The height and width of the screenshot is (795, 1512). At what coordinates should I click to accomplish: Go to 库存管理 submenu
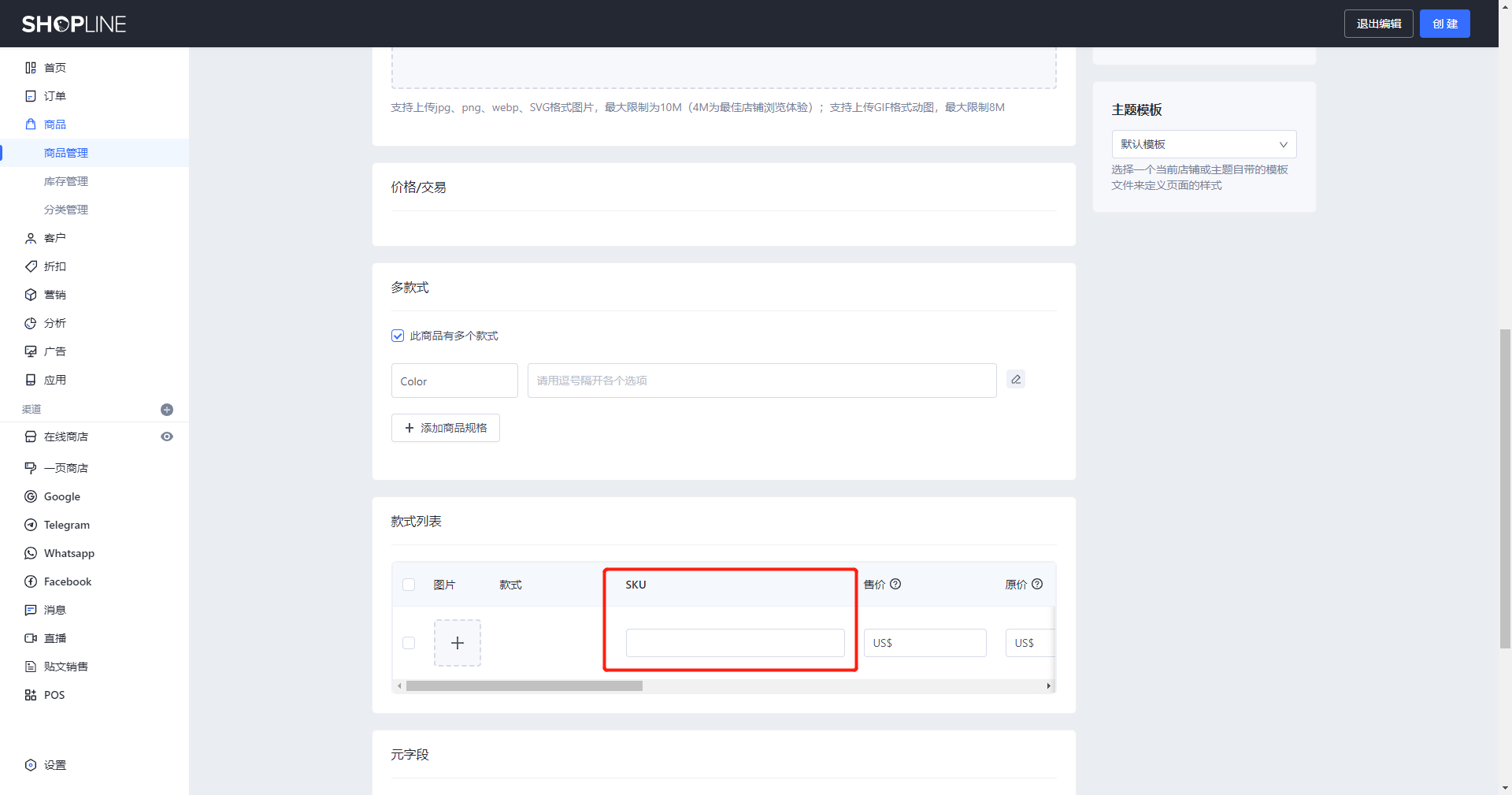click(66, 181)
